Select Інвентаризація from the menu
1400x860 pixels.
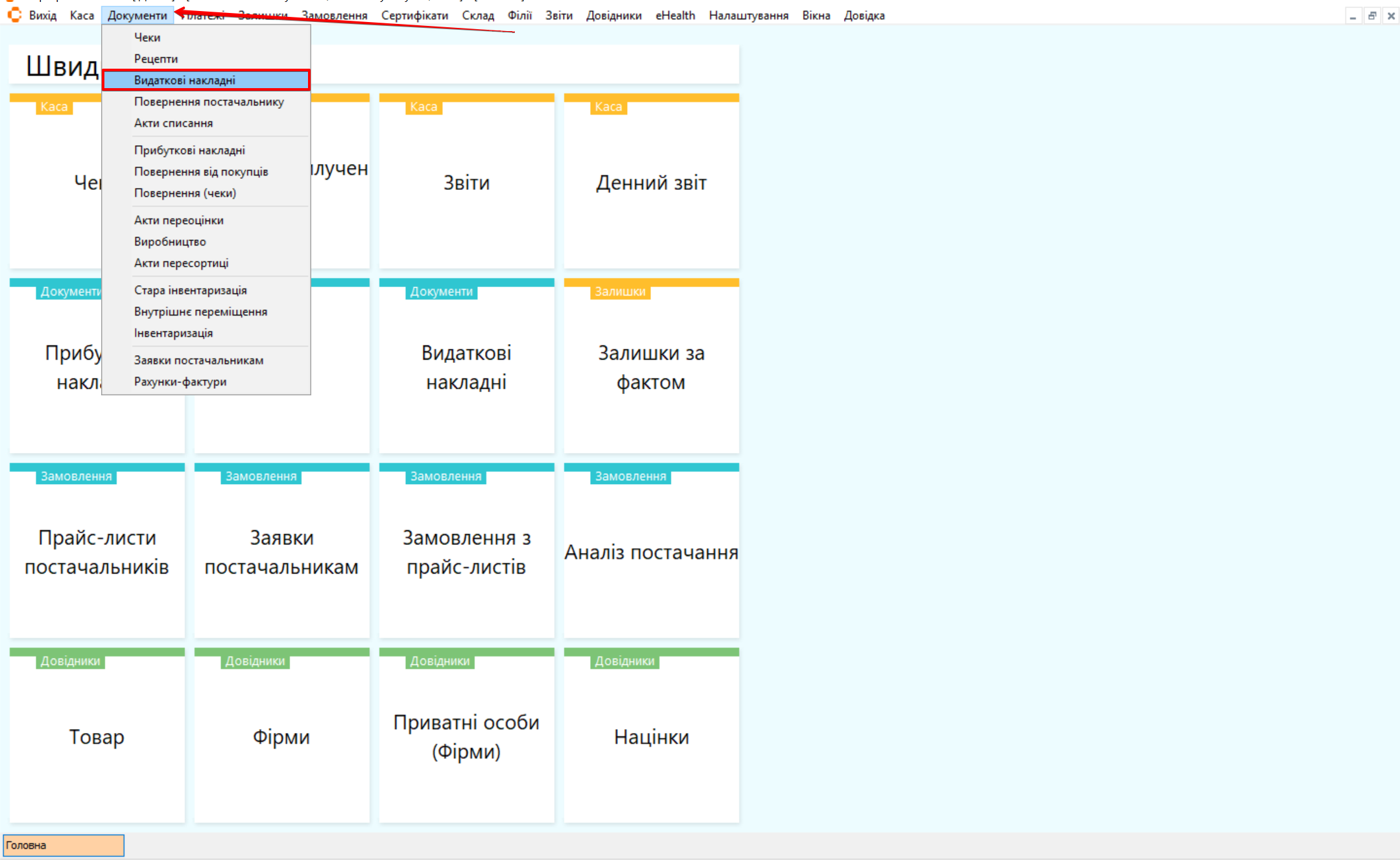click(173, 333)
